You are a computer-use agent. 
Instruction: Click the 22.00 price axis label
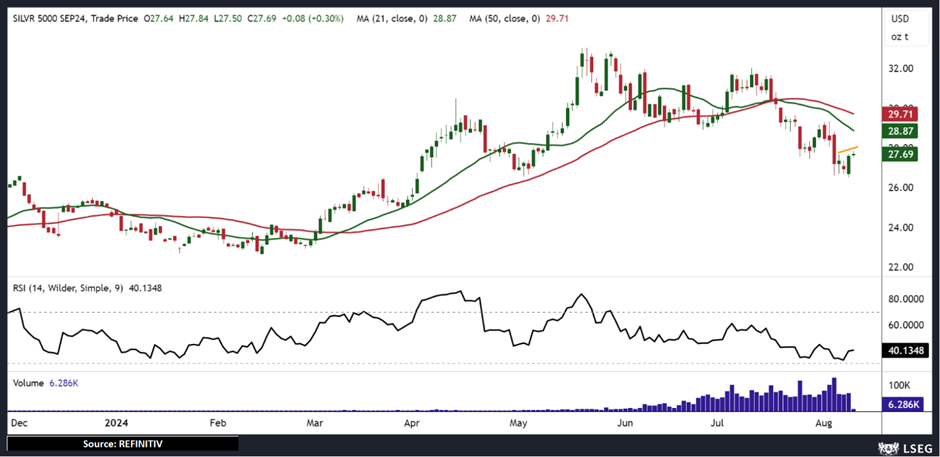tap(903, 267)
